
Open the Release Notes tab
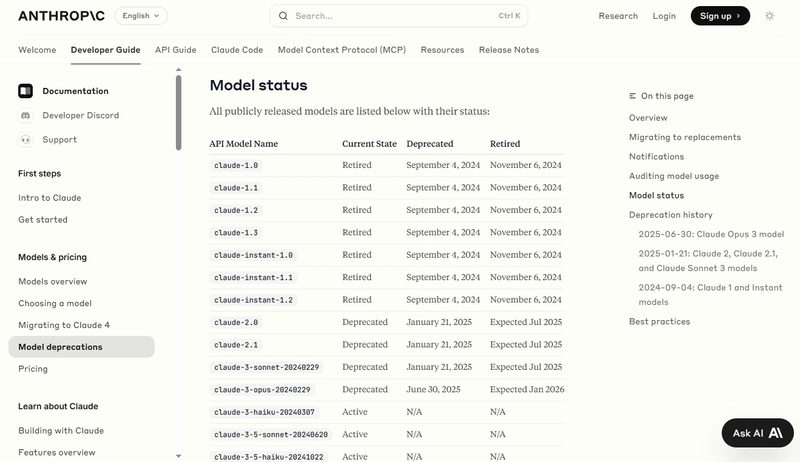tap(509, 50)
